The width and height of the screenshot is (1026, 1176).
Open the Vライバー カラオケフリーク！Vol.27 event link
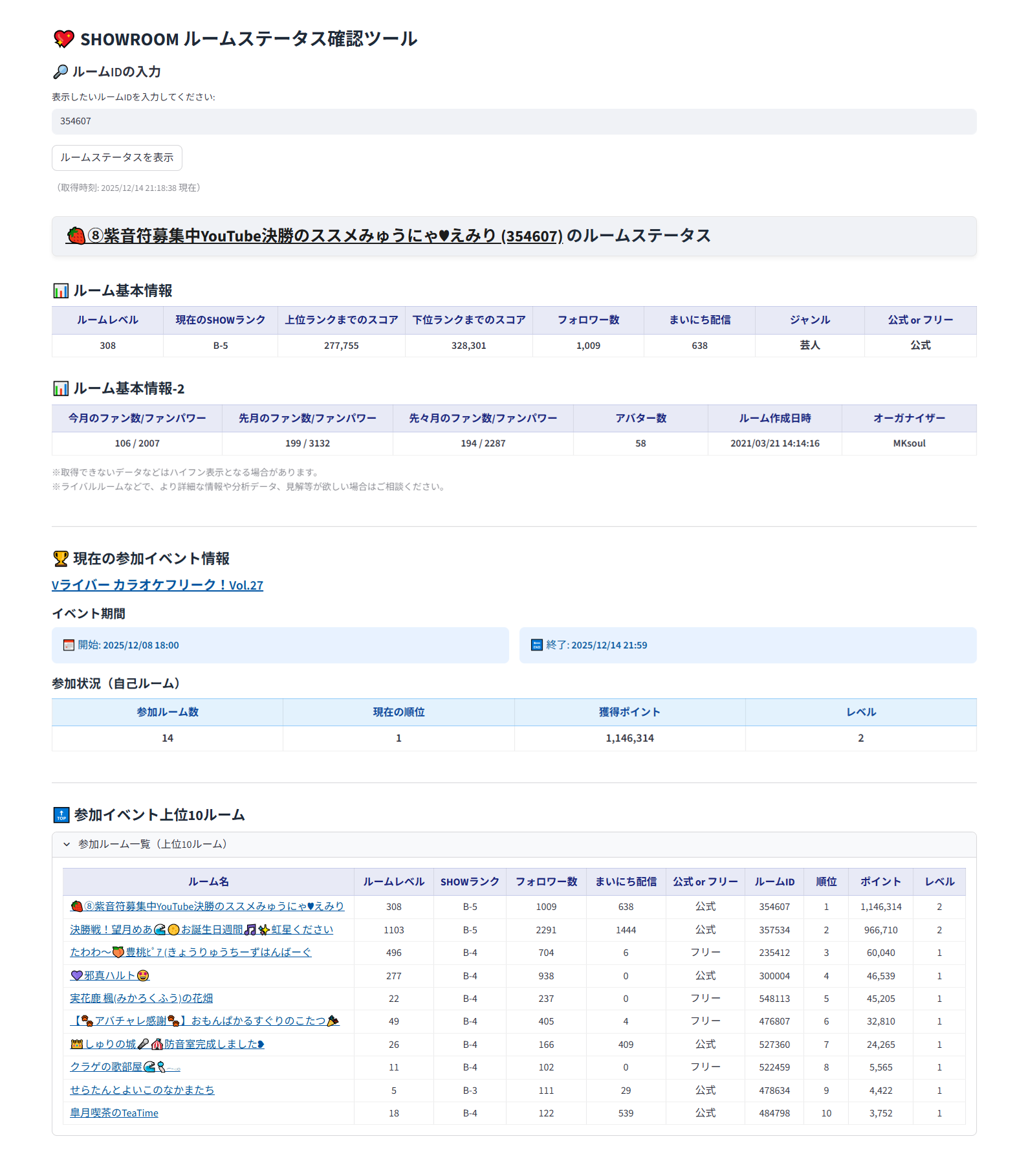(x=157, y=585)
